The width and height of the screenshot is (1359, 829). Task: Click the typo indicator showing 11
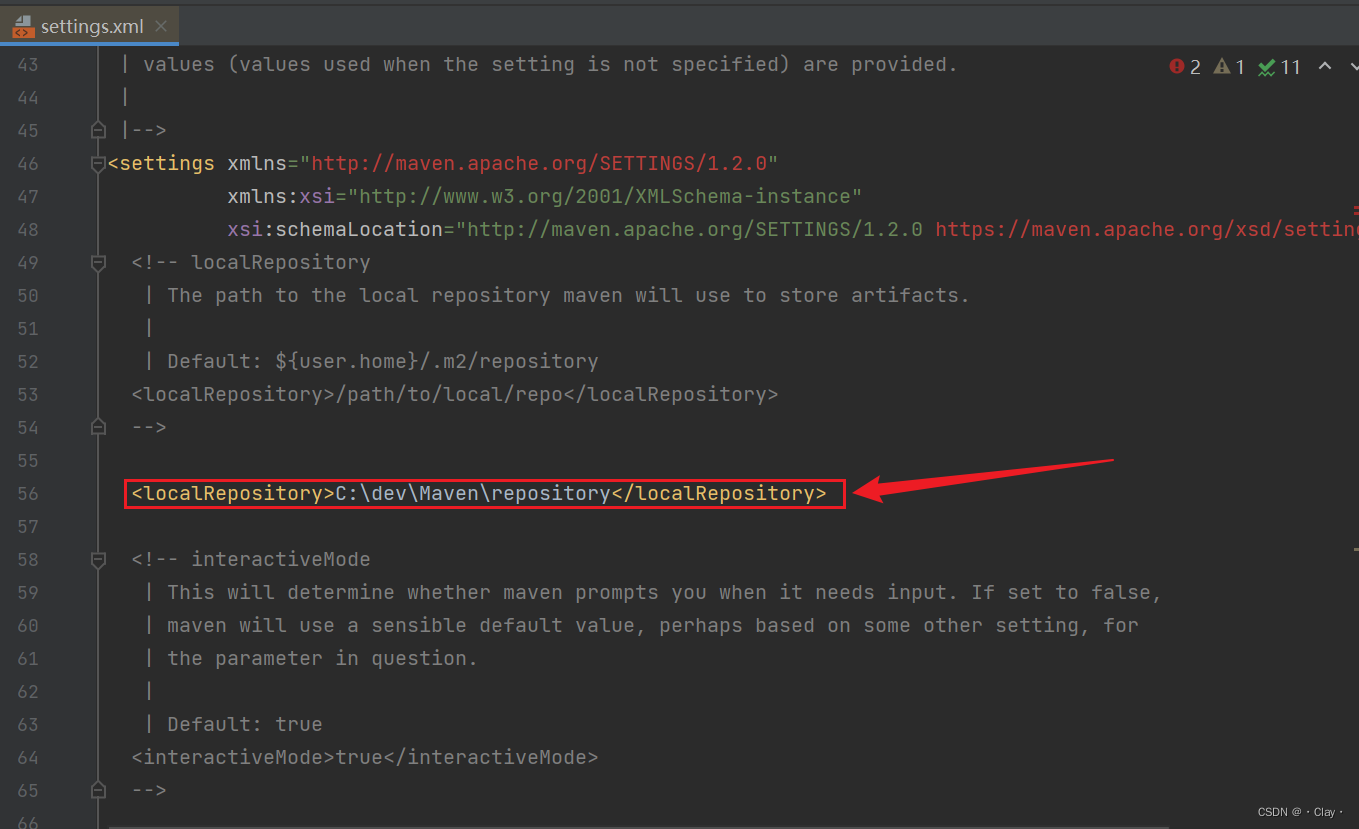[1280, 67]
